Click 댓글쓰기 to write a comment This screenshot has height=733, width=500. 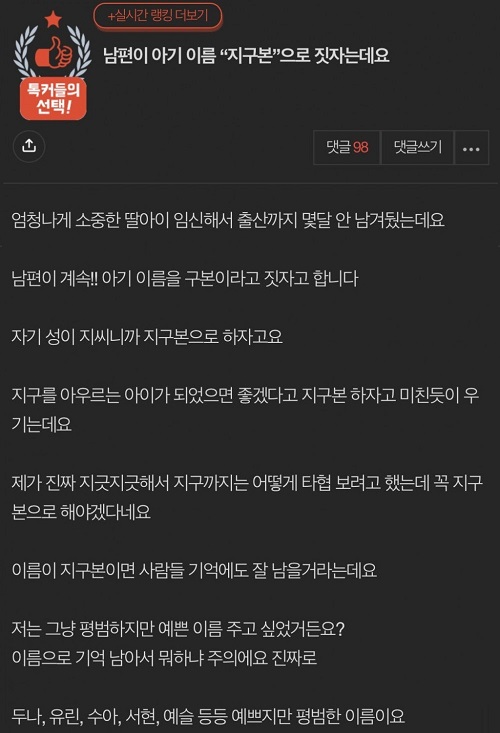click(x=418, y=148)
